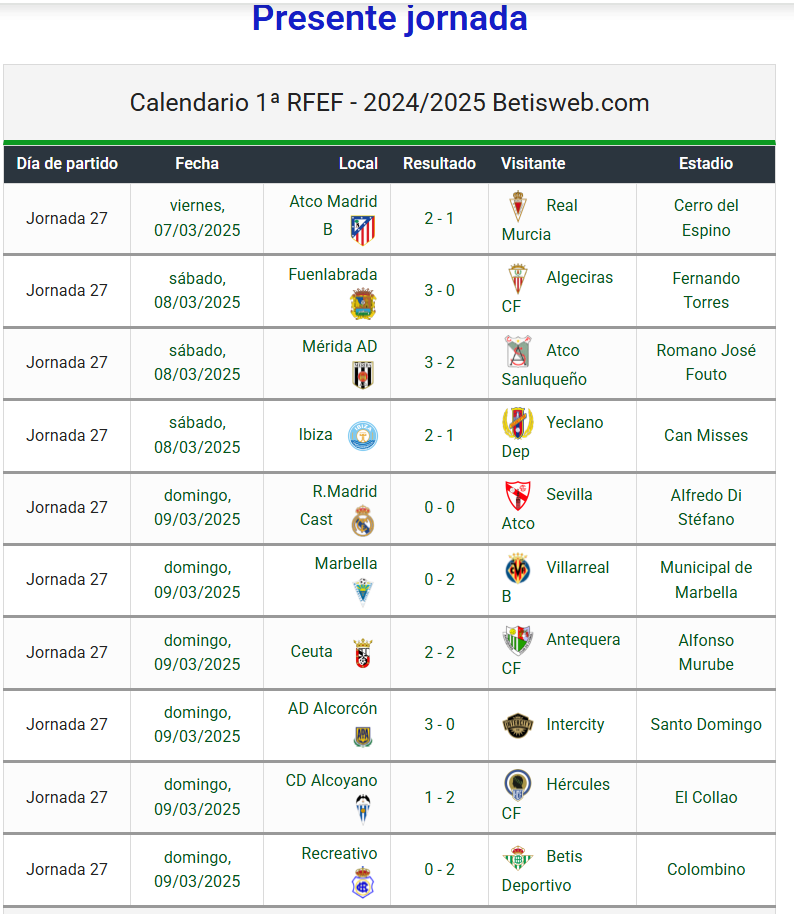Click the Intercity black shield logo
794x914 pixels.
[x=517, y=725]
